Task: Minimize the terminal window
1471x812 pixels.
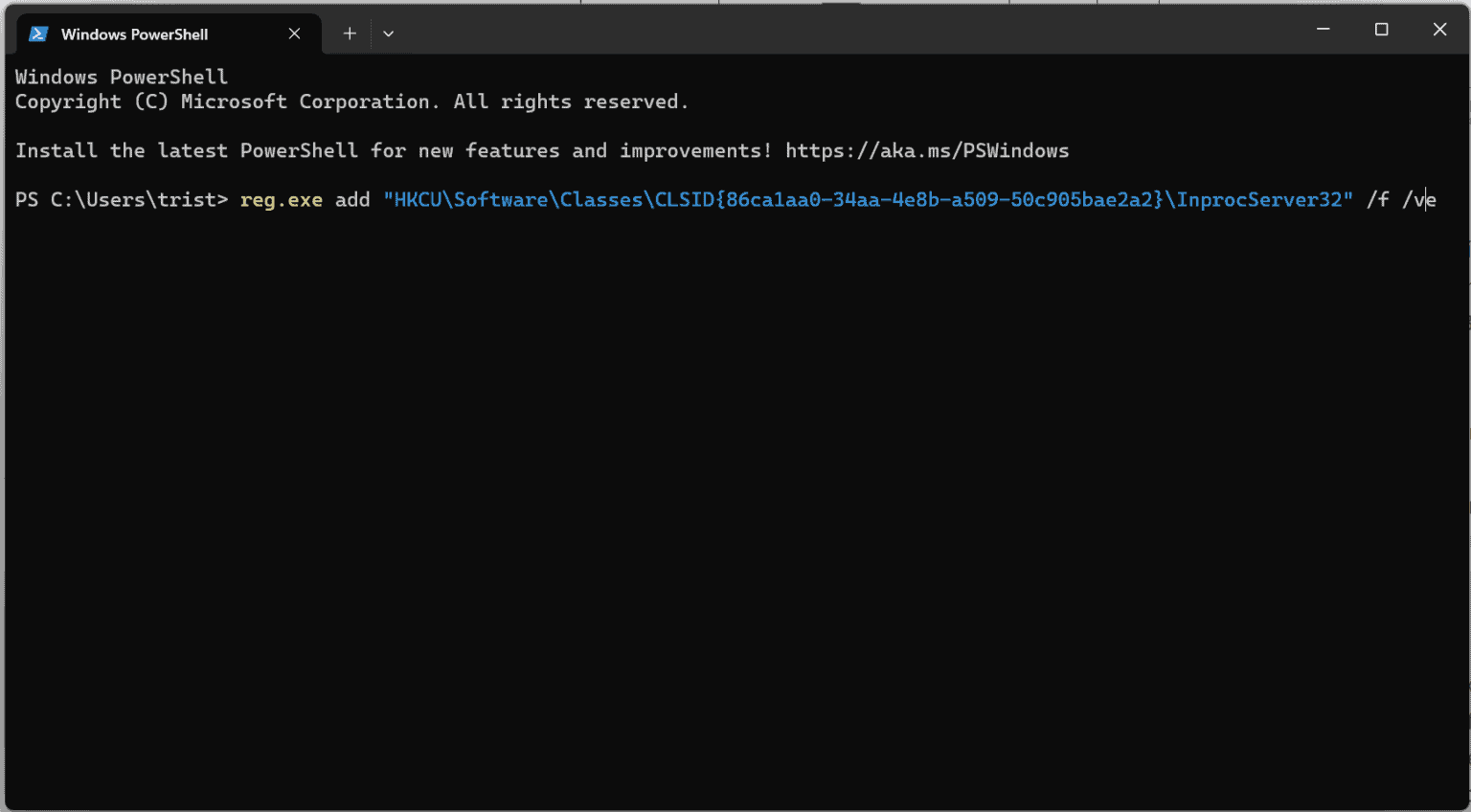Action: coord(1323,30)
